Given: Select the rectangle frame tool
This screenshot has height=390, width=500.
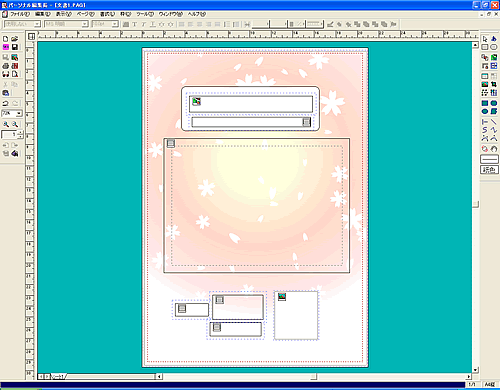Looking at the screenshot, I should 485,47.
